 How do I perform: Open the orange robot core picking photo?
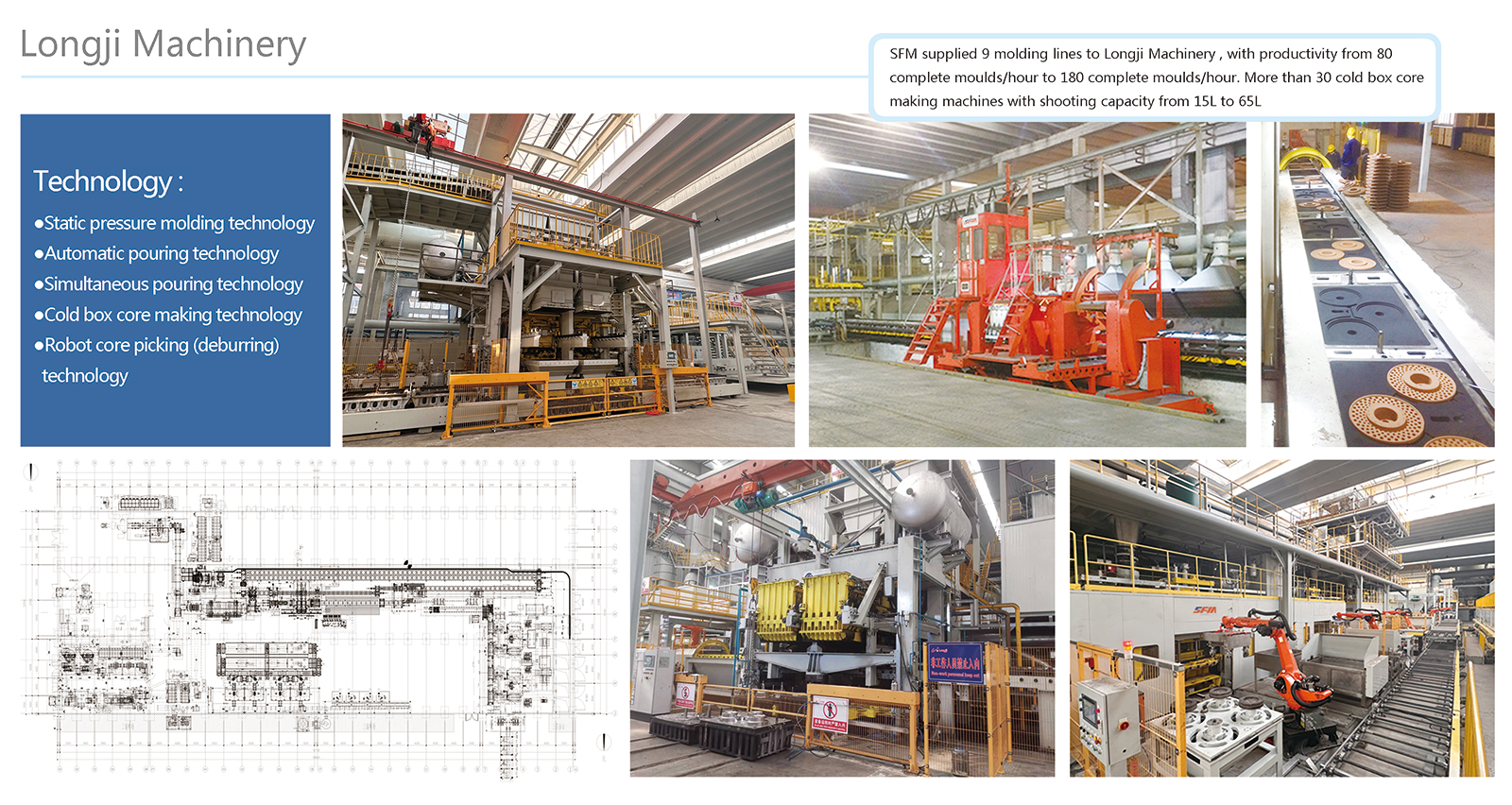[x=1282, y=618]
